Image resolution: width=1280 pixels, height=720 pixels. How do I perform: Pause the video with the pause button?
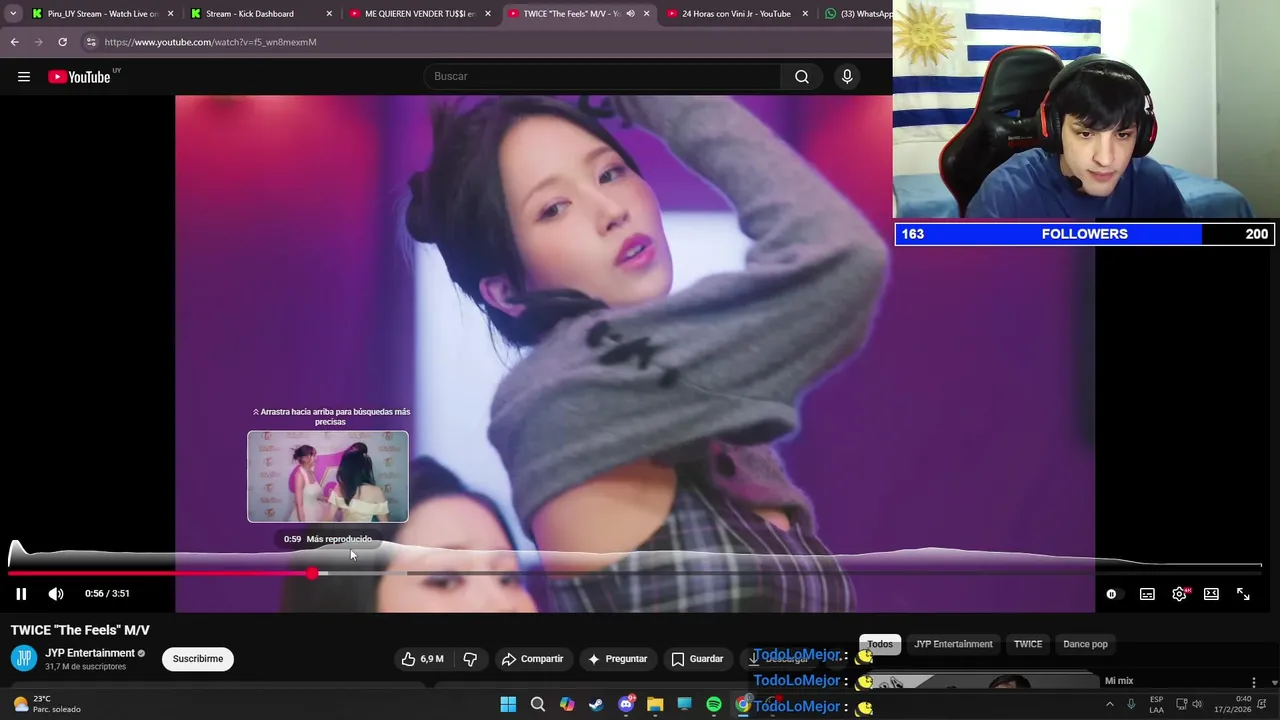[x=21, y=594]
